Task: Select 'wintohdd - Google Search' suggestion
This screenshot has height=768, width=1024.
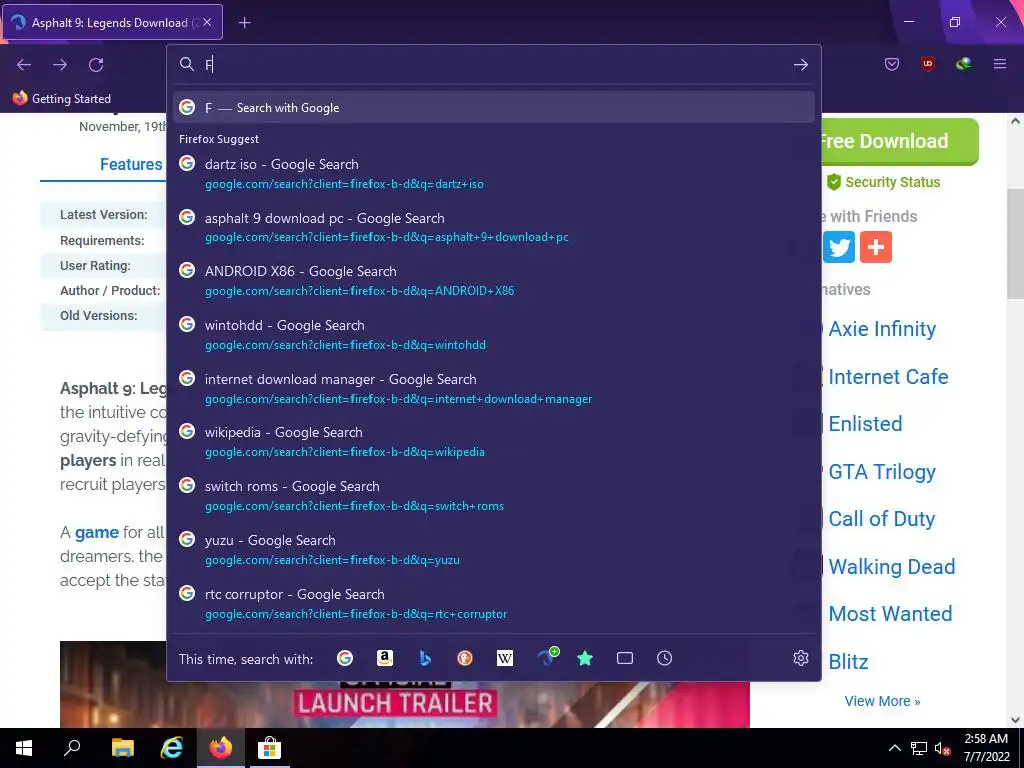Action: (x=494, y=334)
